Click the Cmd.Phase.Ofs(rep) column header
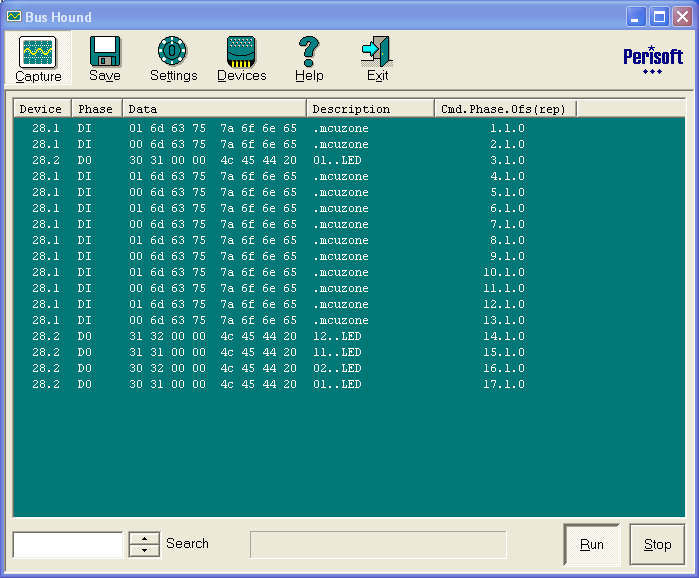 tap(506, 109)
